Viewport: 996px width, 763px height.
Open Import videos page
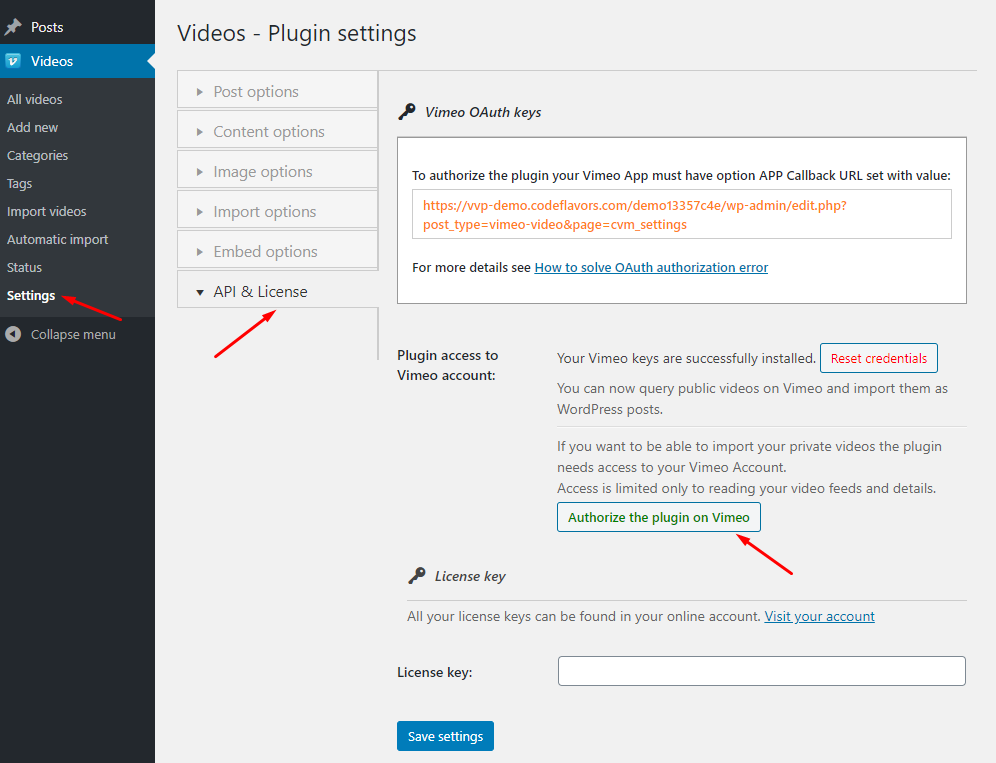(x=46, y=212)
